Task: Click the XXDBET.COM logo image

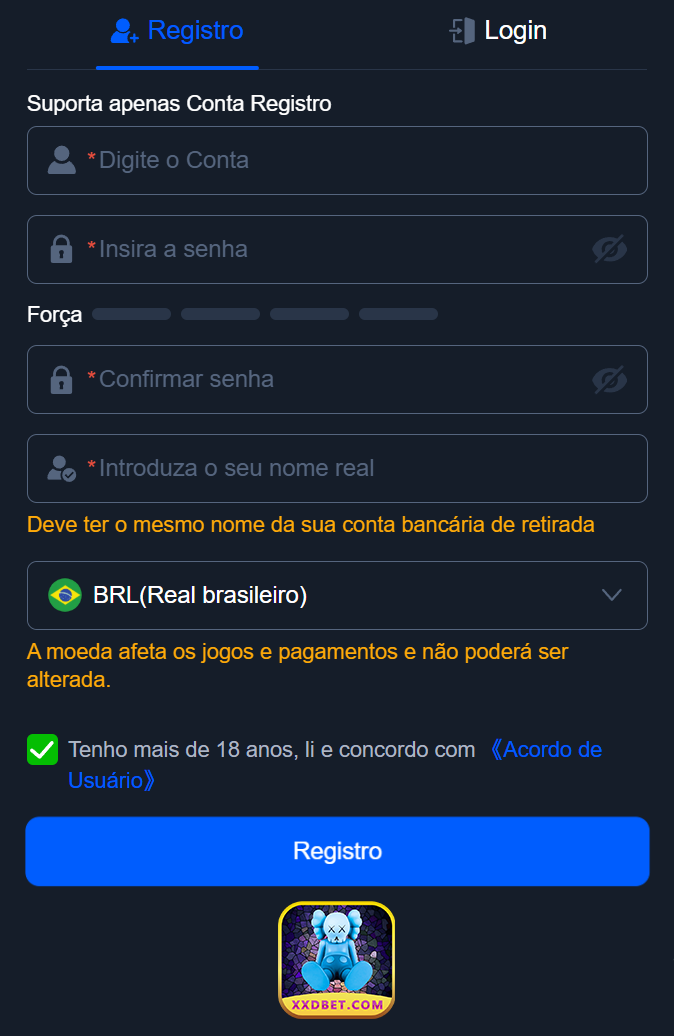Action: point(337,960)
